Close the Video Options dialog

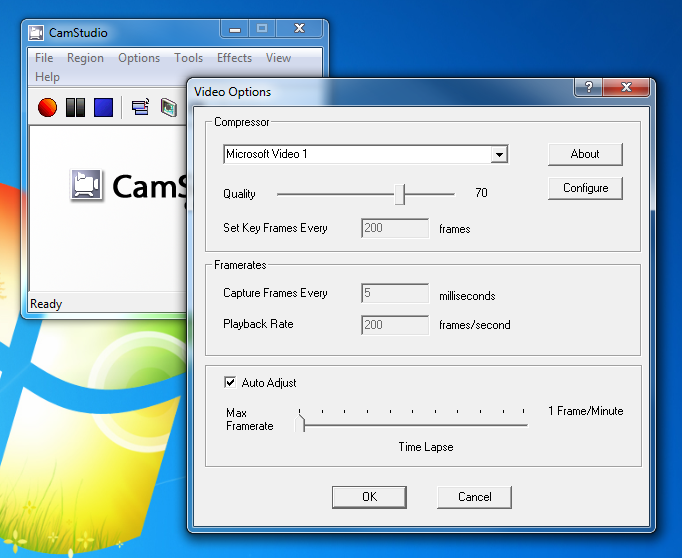(x=629, y=89)
